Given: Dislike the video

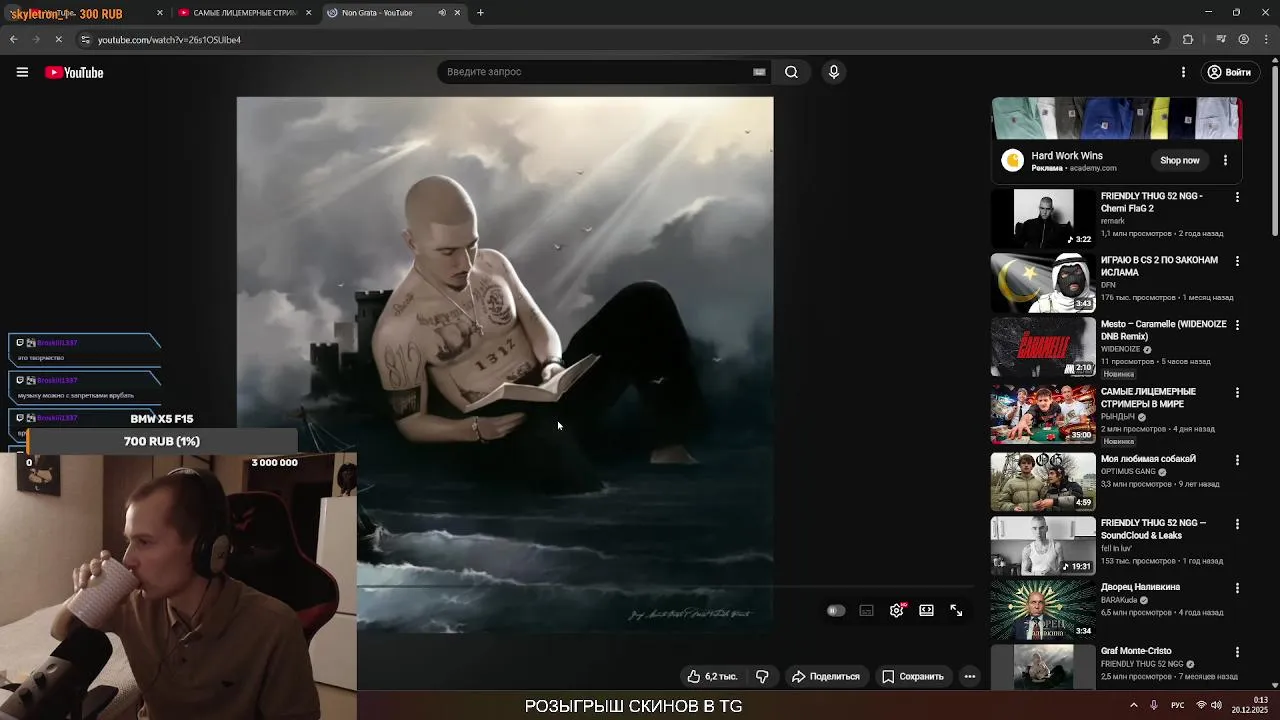Looking at the screenshot, I should (x=762, y=676).
